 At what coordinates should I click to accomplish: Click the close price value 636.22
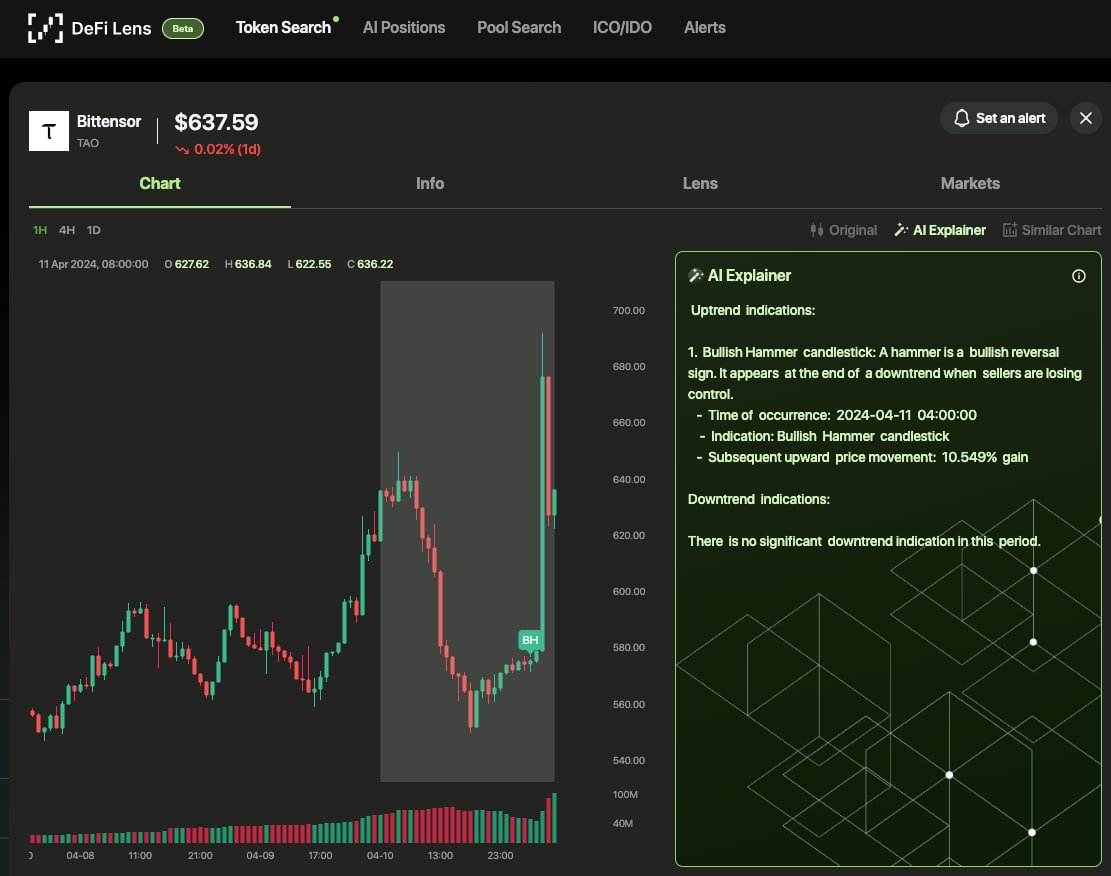click(x=375, y=264)
